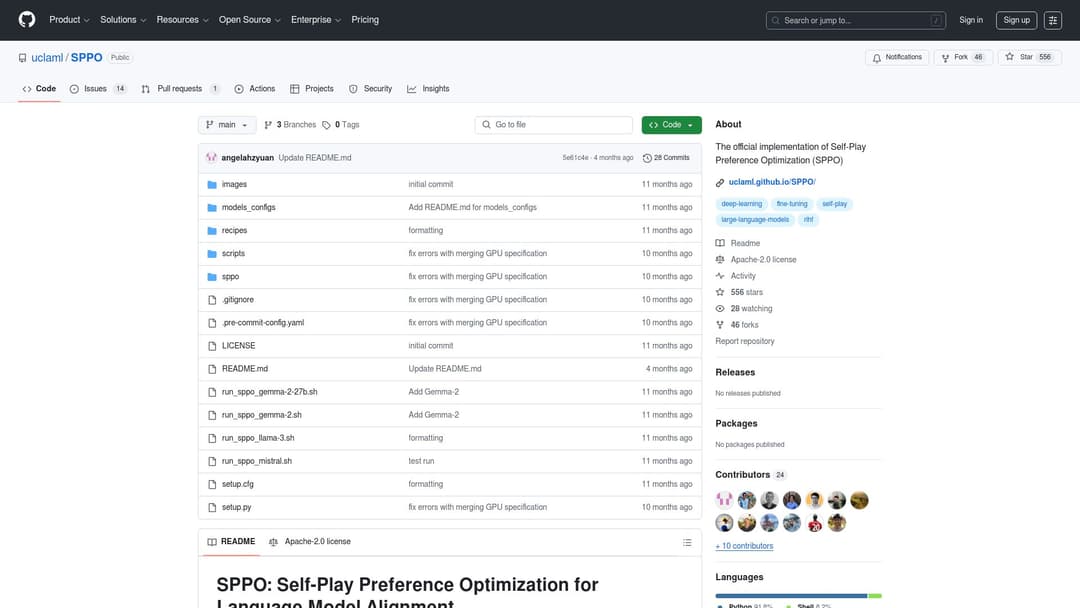
Task: Star the SPPO repository
Action: click(1029, 58)
